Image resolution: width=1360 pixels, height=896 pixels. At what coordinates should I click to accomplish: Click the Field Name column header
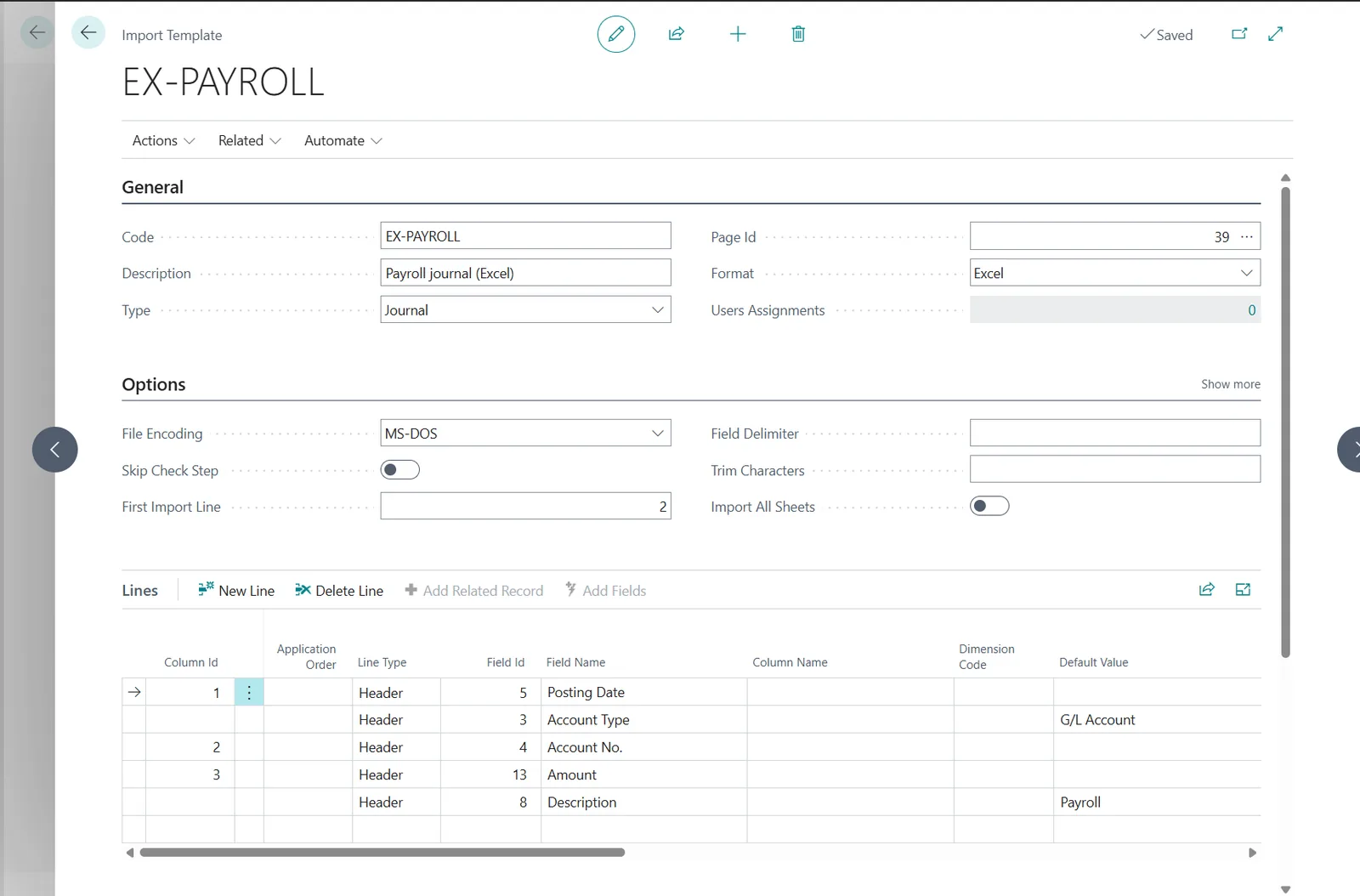(575, 662)
